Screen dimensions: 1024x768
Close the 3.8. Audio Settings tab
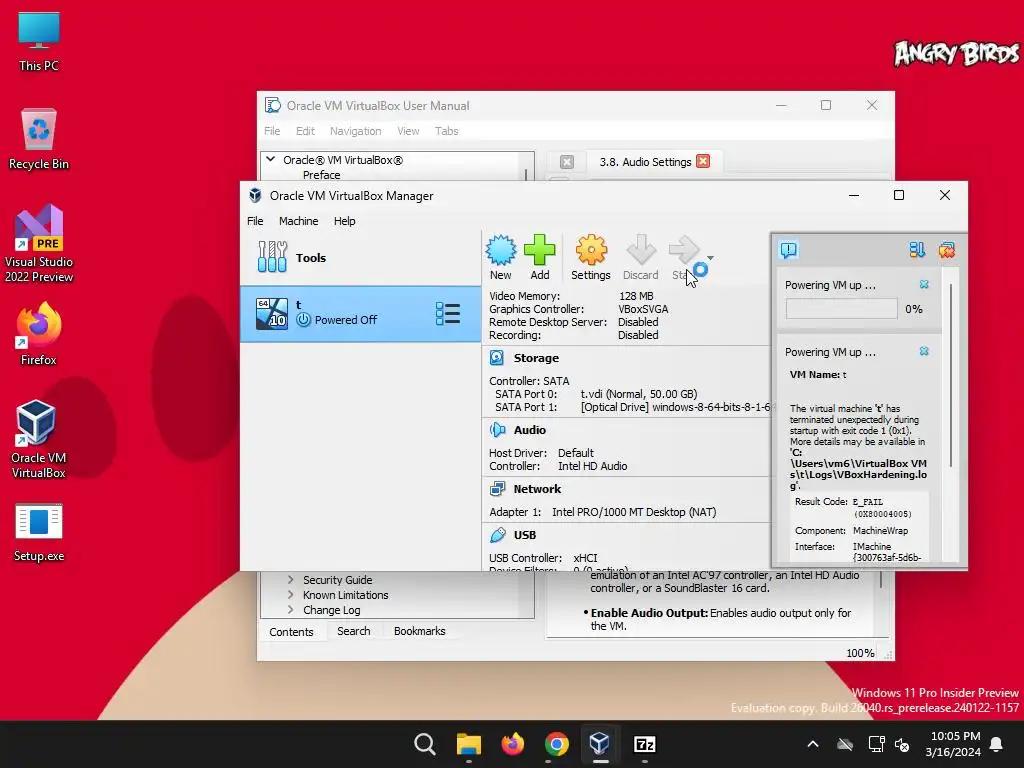coord(703,161)
